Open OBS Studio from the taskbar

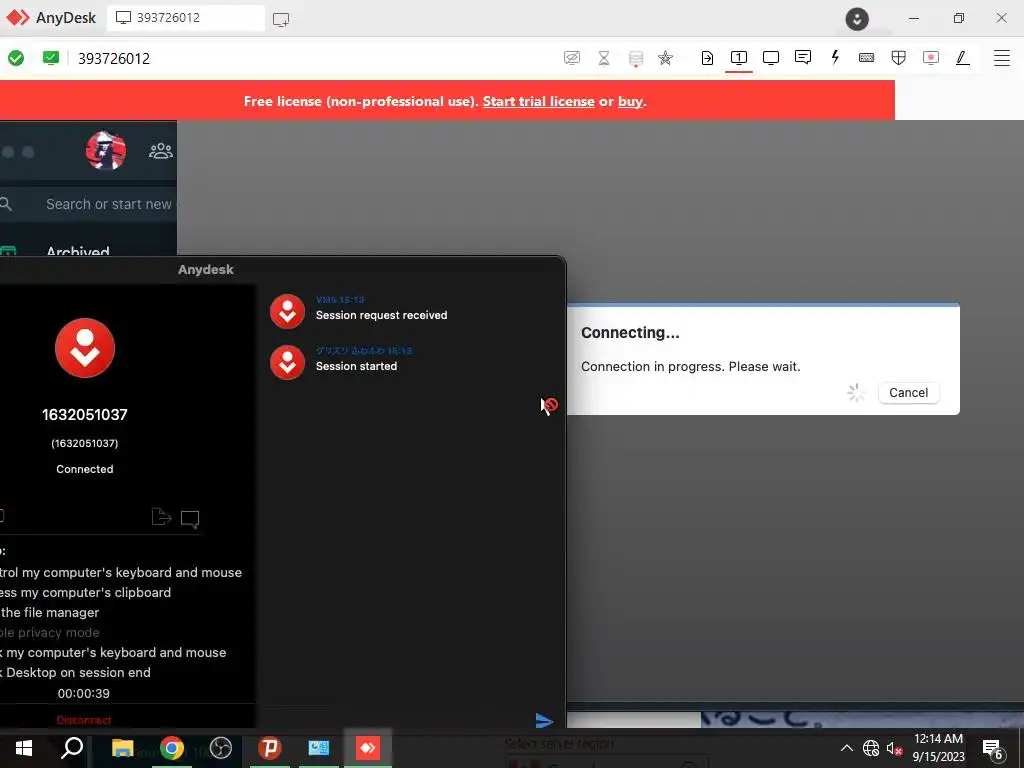221,748
